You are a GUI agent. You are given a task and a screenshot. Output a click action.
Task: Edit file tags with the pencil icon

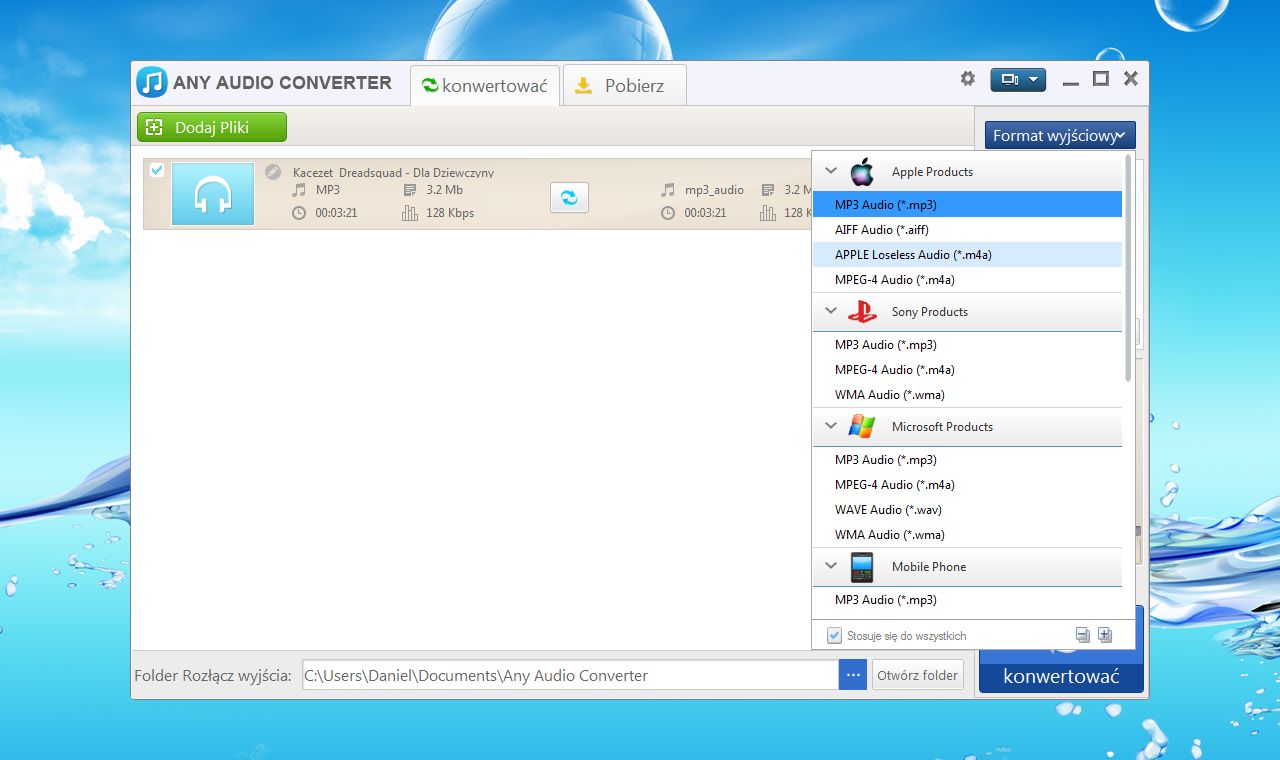click(273, 172)
